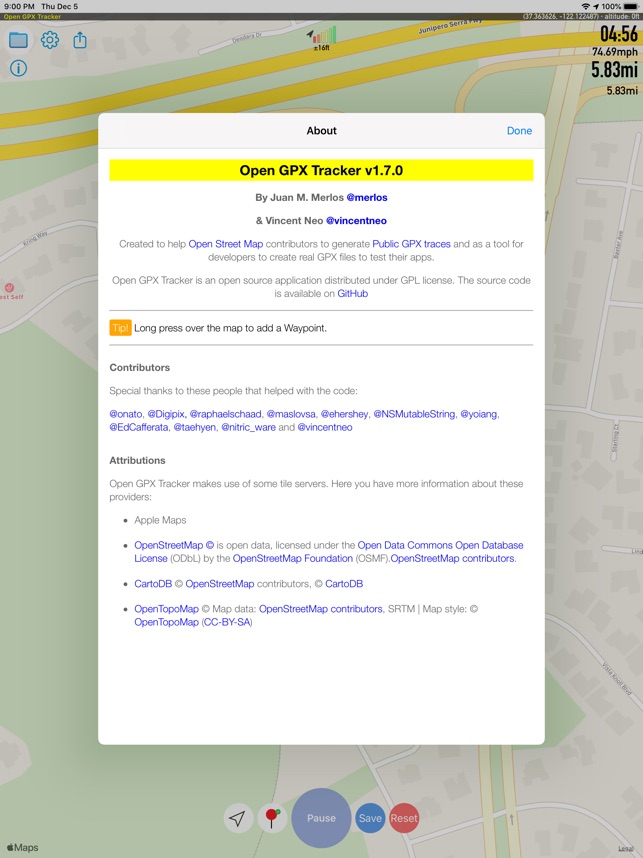Open contributor @EdCafferata link
This screenshot has width=643, height=858.
(139, 427)
